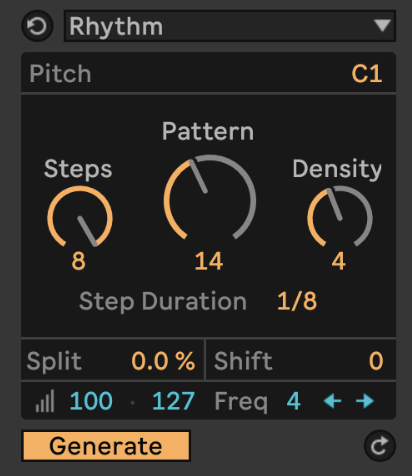Click the reset icon beside Rhythm
The height and width of the screenshot is (476, 412).
click(x=37, y=26)
